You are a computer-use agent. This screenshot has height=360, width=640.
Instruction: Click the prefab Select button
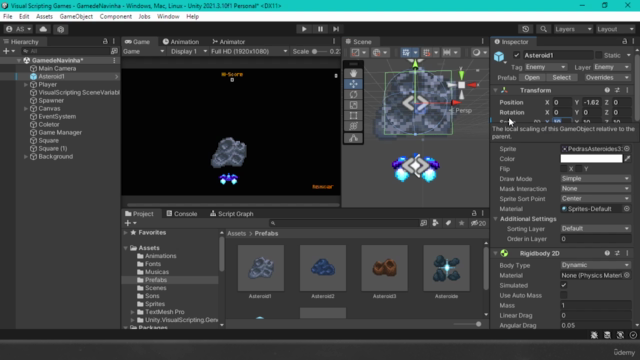click(x=562, y=78)
